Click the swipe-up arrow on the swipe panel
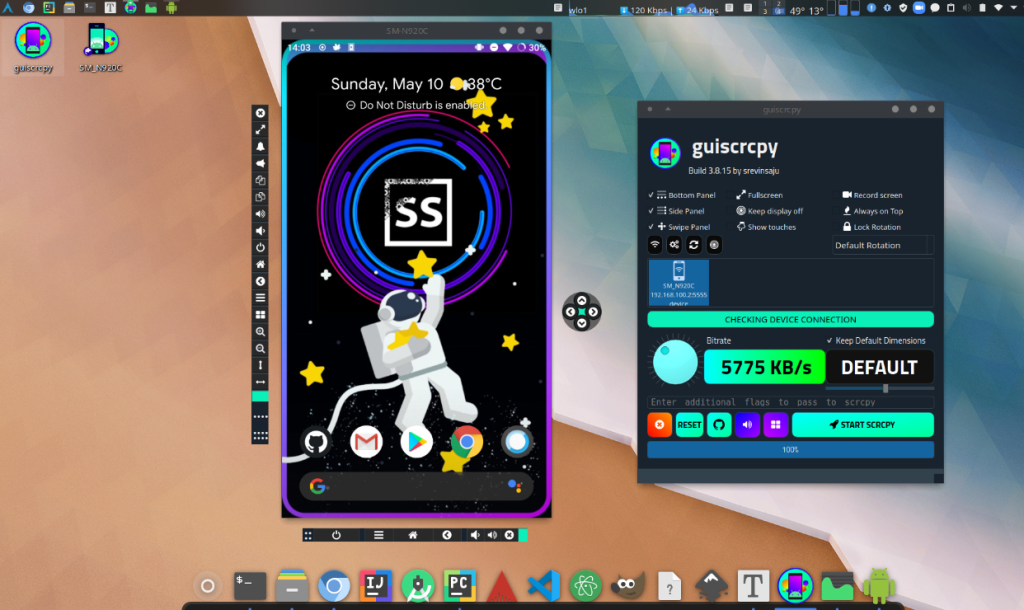 click(x=581, y=300)
